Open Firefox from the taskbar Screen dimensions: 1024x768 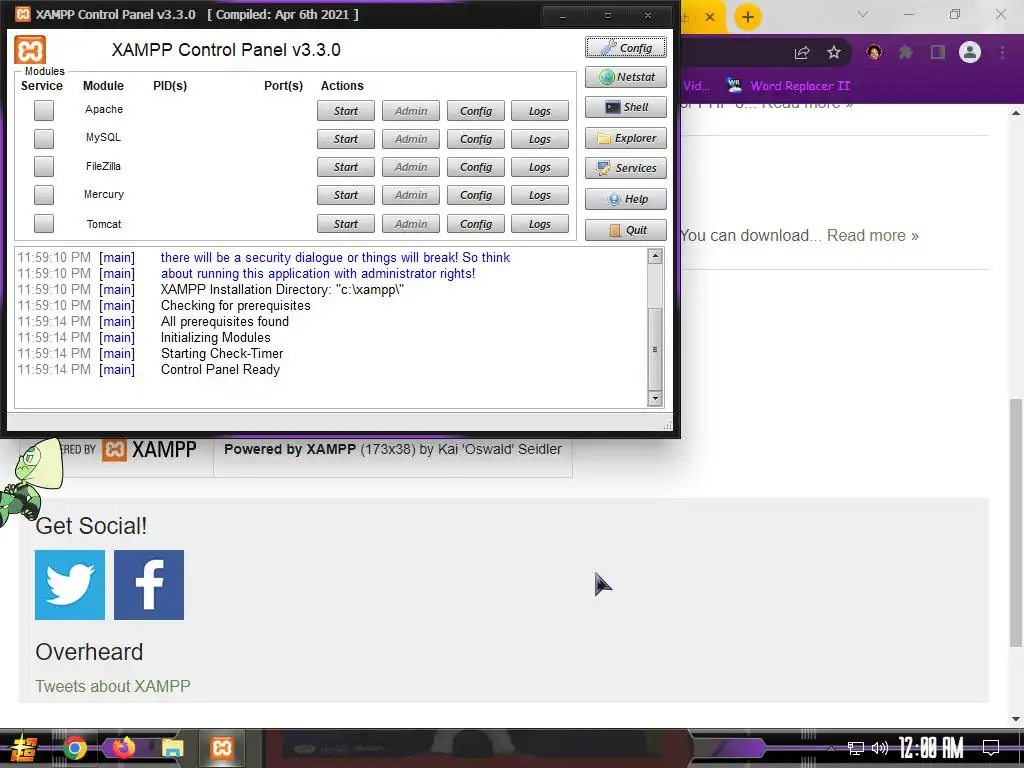click(x=123, y=748)
